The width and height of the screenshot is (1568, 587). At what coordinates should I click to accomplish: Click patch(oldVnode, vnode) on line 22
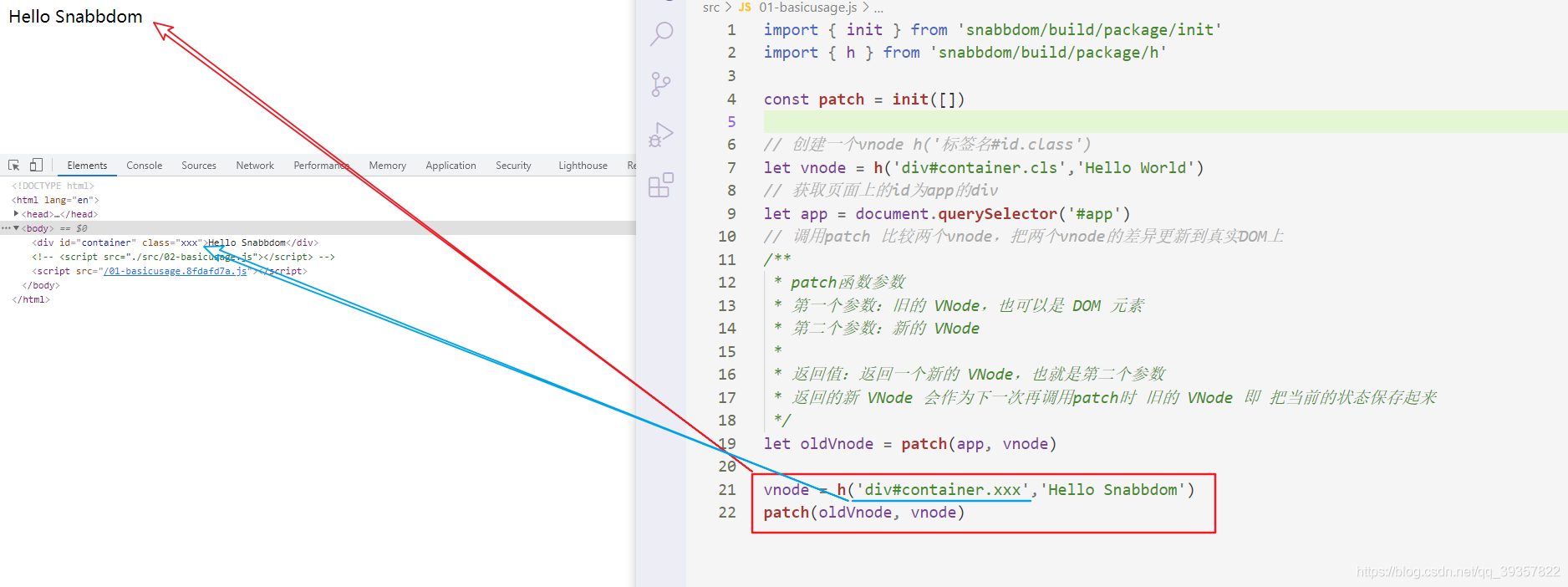864,513
